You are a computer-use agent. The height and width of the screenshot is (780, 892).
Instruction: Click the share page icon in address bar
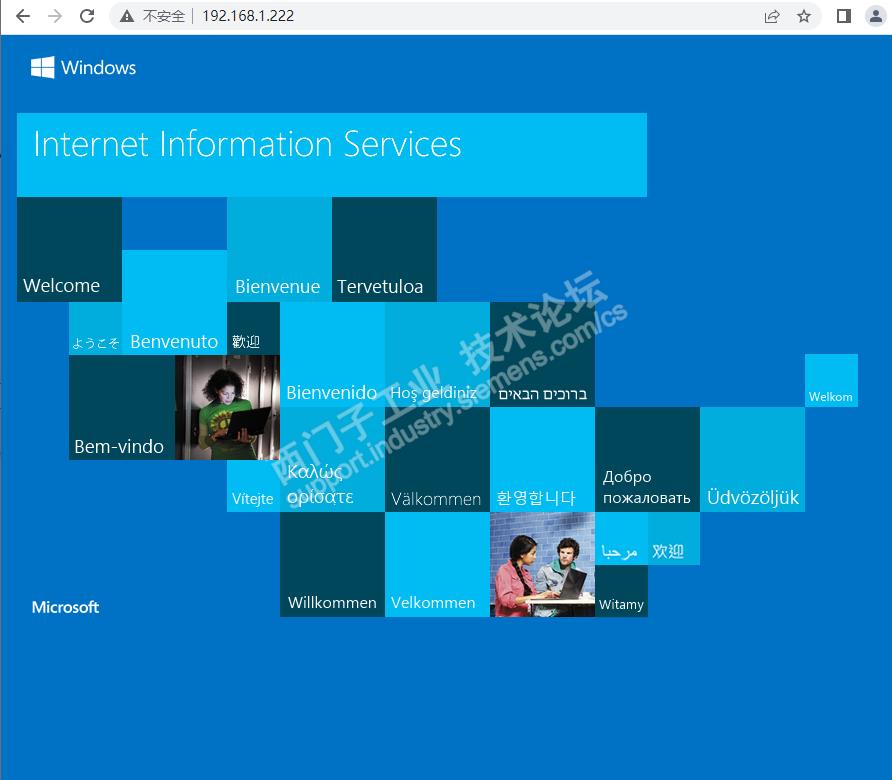point(771,16)
